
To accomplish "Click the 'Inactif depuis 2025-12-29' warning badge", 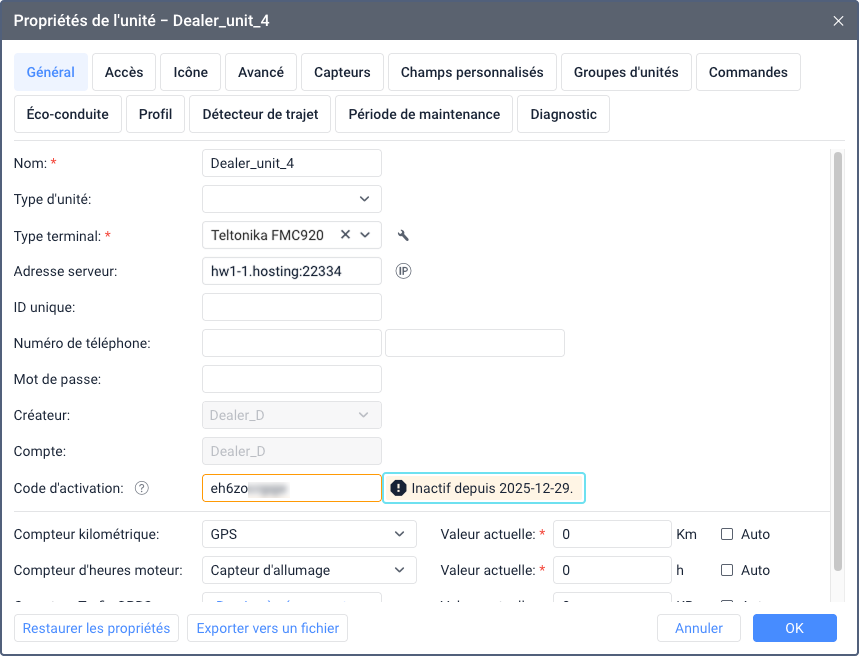I will (483, 488).
